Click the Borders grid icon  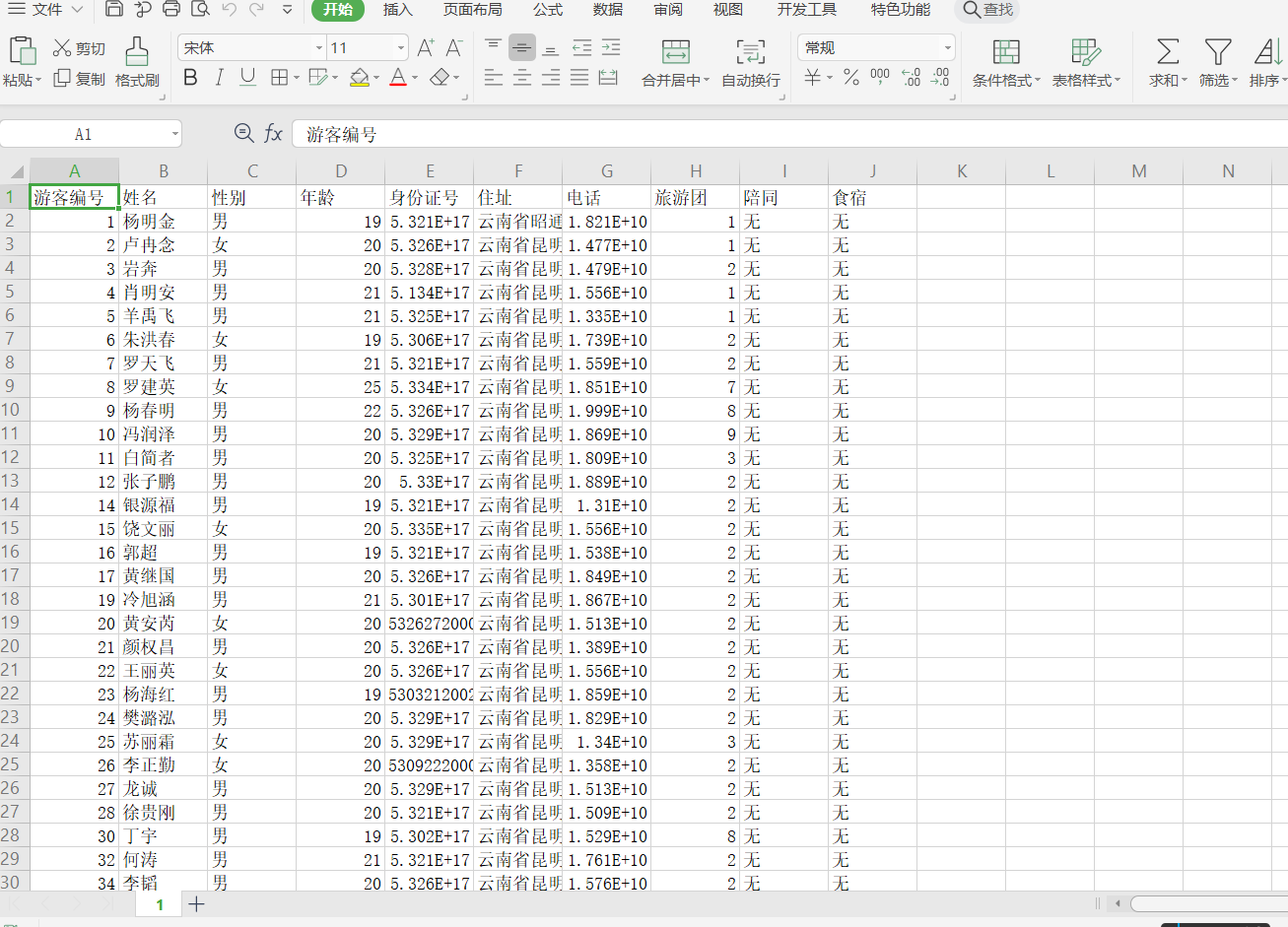click(279, 77)
